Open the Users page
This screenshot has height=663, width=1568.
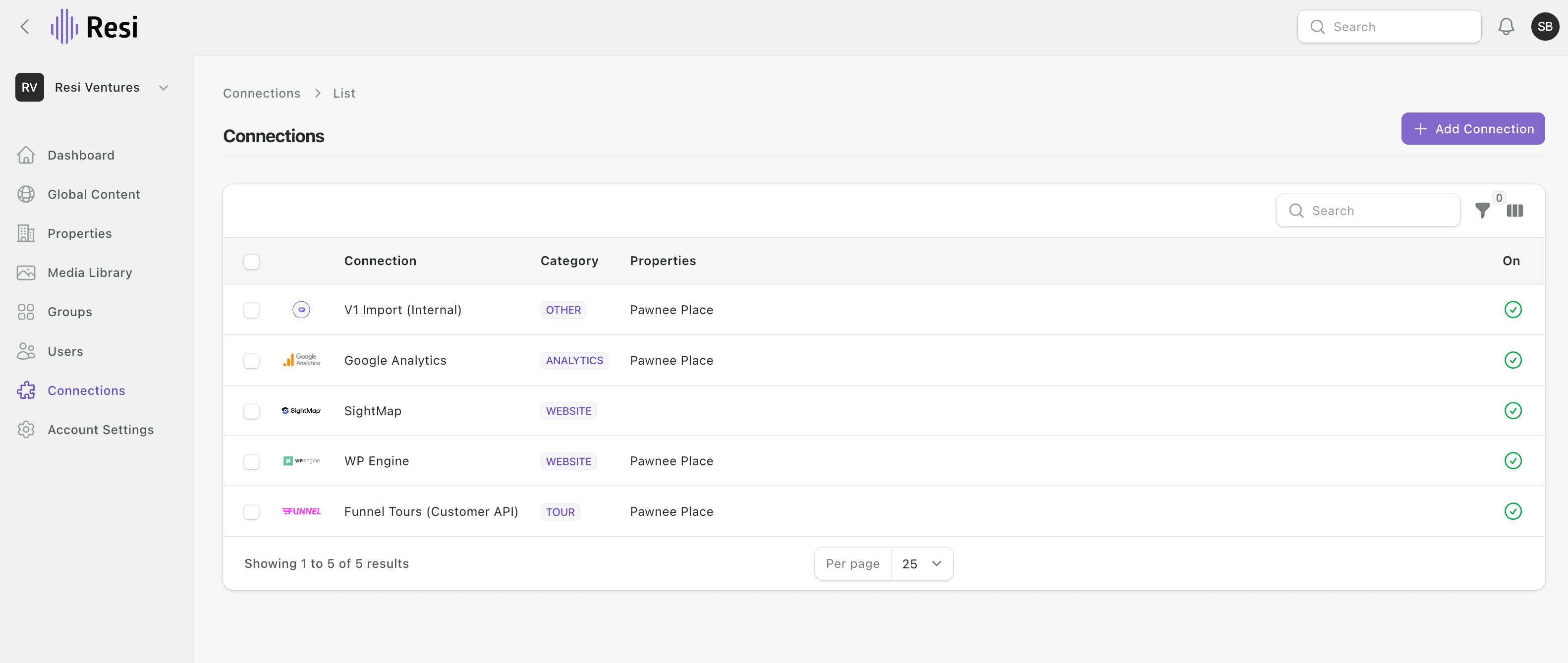50,351
